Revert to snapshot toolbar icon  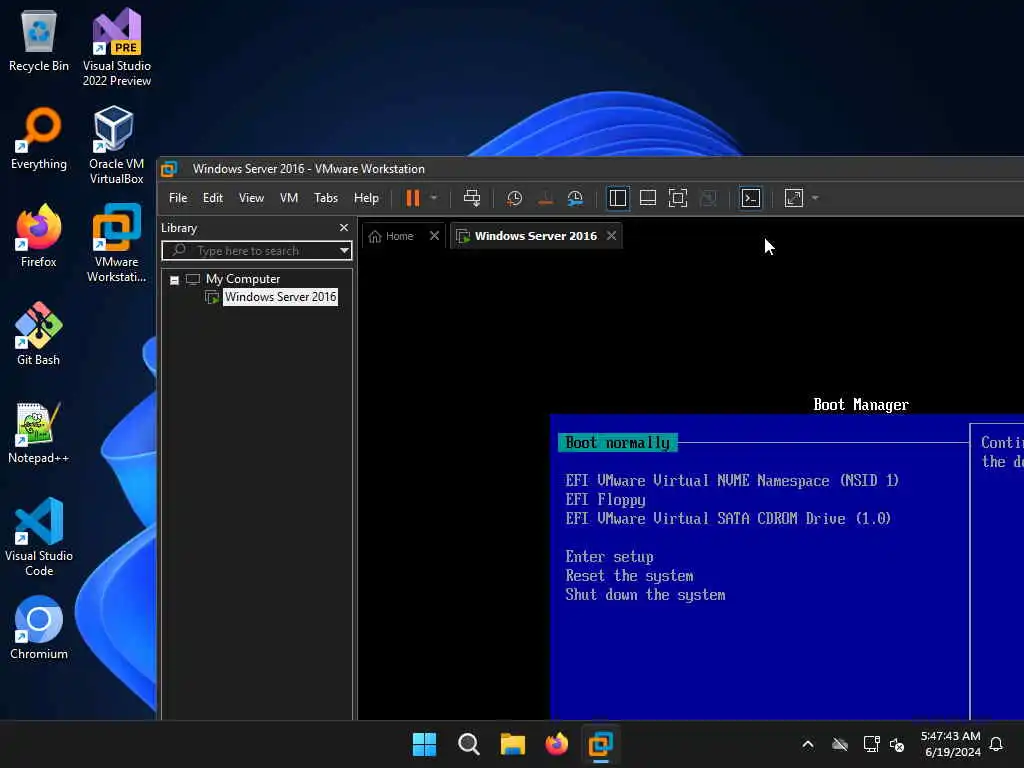click(x=545, y=198)
